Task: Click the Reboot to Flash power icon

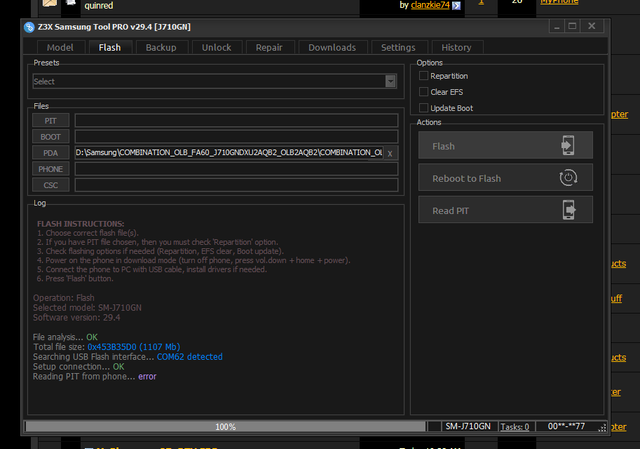Action: [568, 178]
